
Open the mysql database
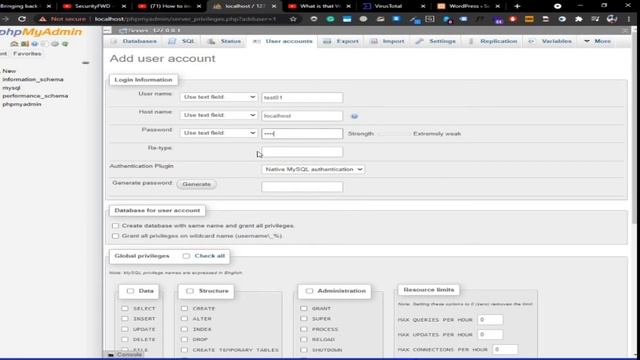tap(11, 88)
